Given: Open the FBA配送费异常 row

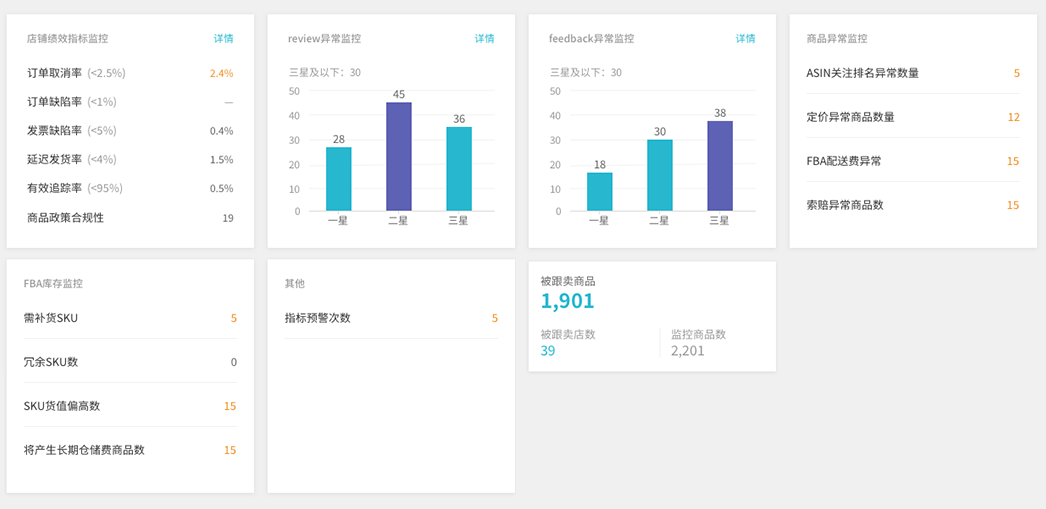Looking at the screenshot, I should (912, 161).
